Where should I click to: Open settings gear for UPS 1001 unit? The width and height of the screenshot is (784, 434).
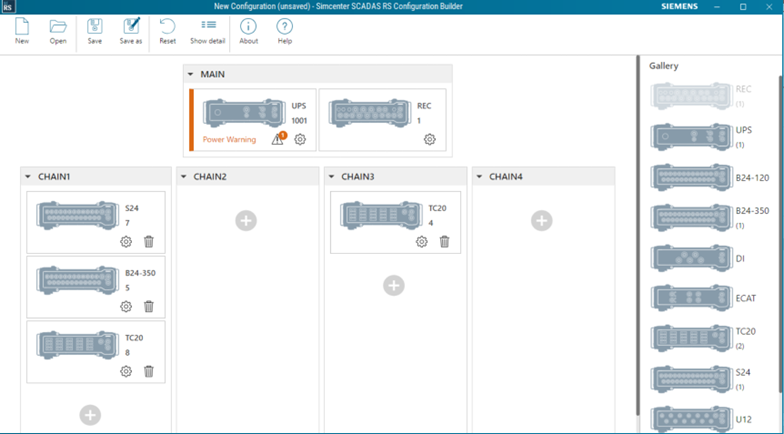tap(300, 140)
